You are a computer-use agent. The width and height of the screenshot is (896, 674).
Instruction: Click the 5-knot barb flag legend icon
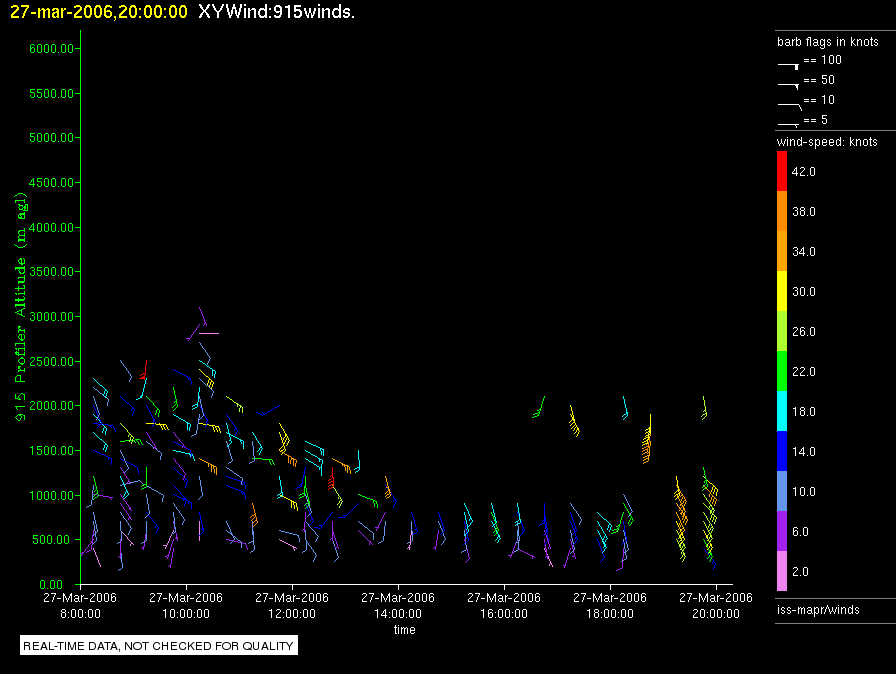pyautogui.click(x=789, y=123)
